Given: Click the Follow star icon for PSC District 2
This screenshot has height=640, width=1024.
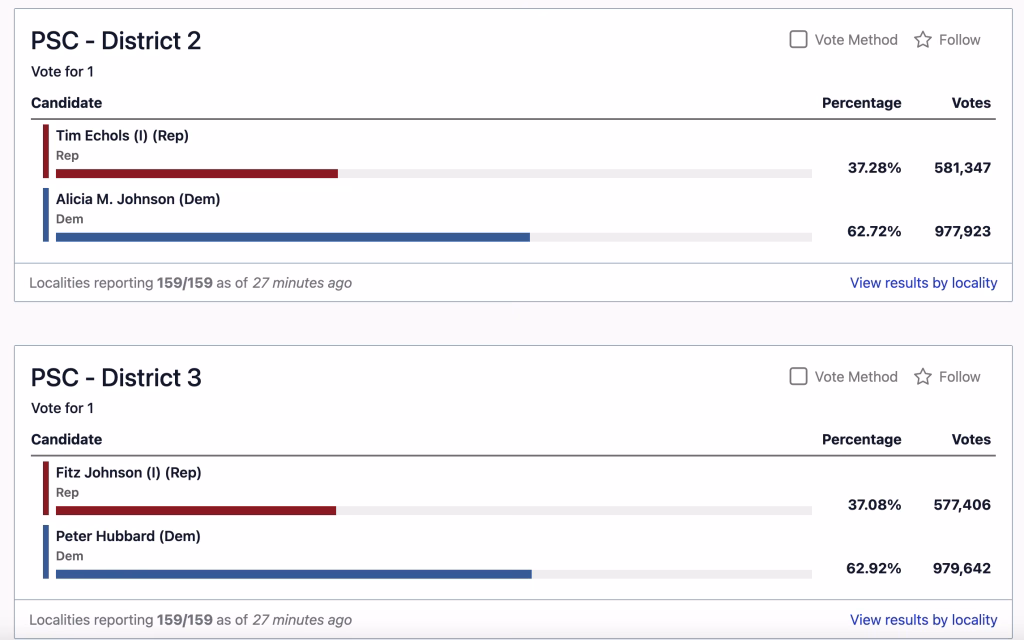Looking at the screenshot, I should point(923,40).
